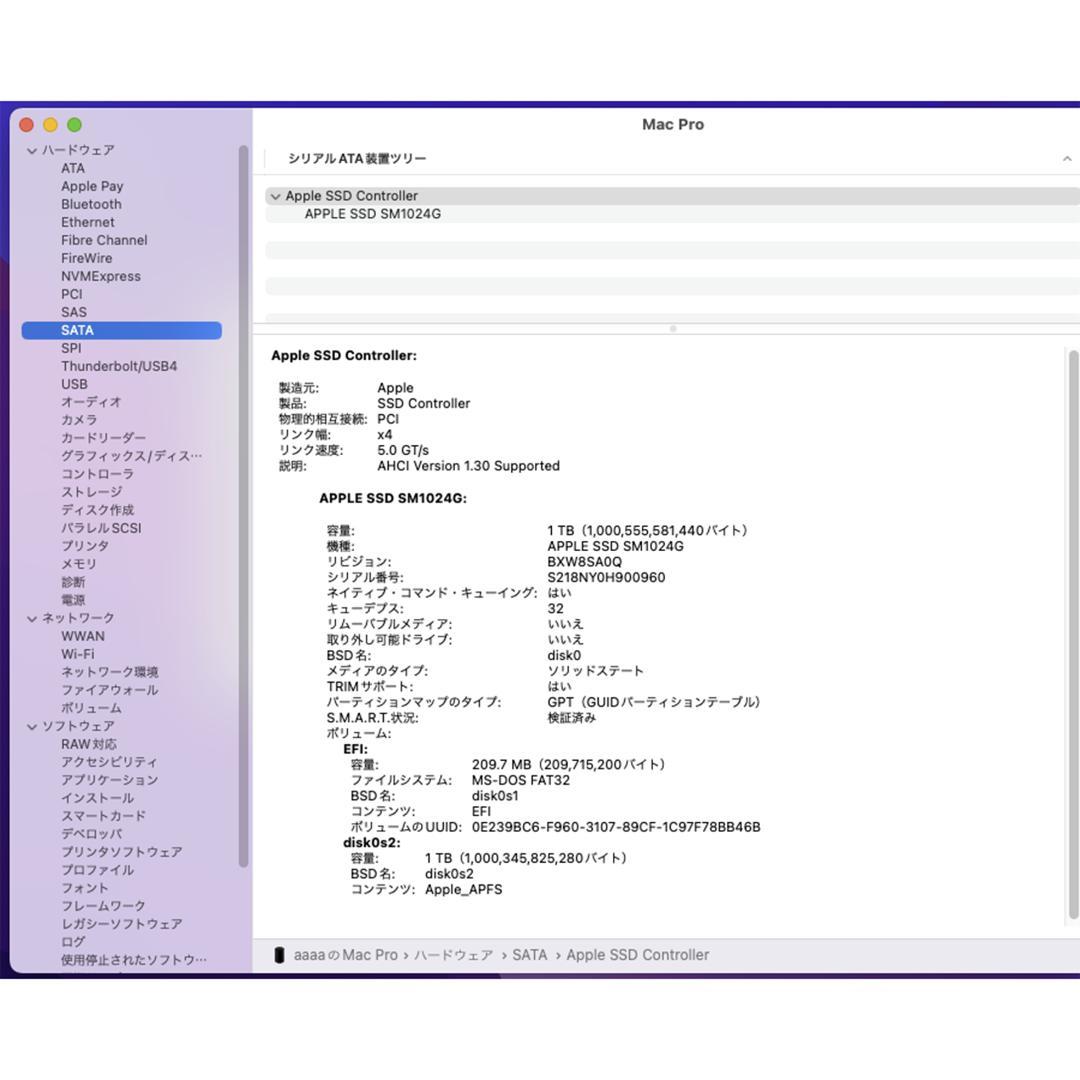Open プロファイル sidebar entry
Viewport: 1080px width, 1080px height.
[97, 870]
